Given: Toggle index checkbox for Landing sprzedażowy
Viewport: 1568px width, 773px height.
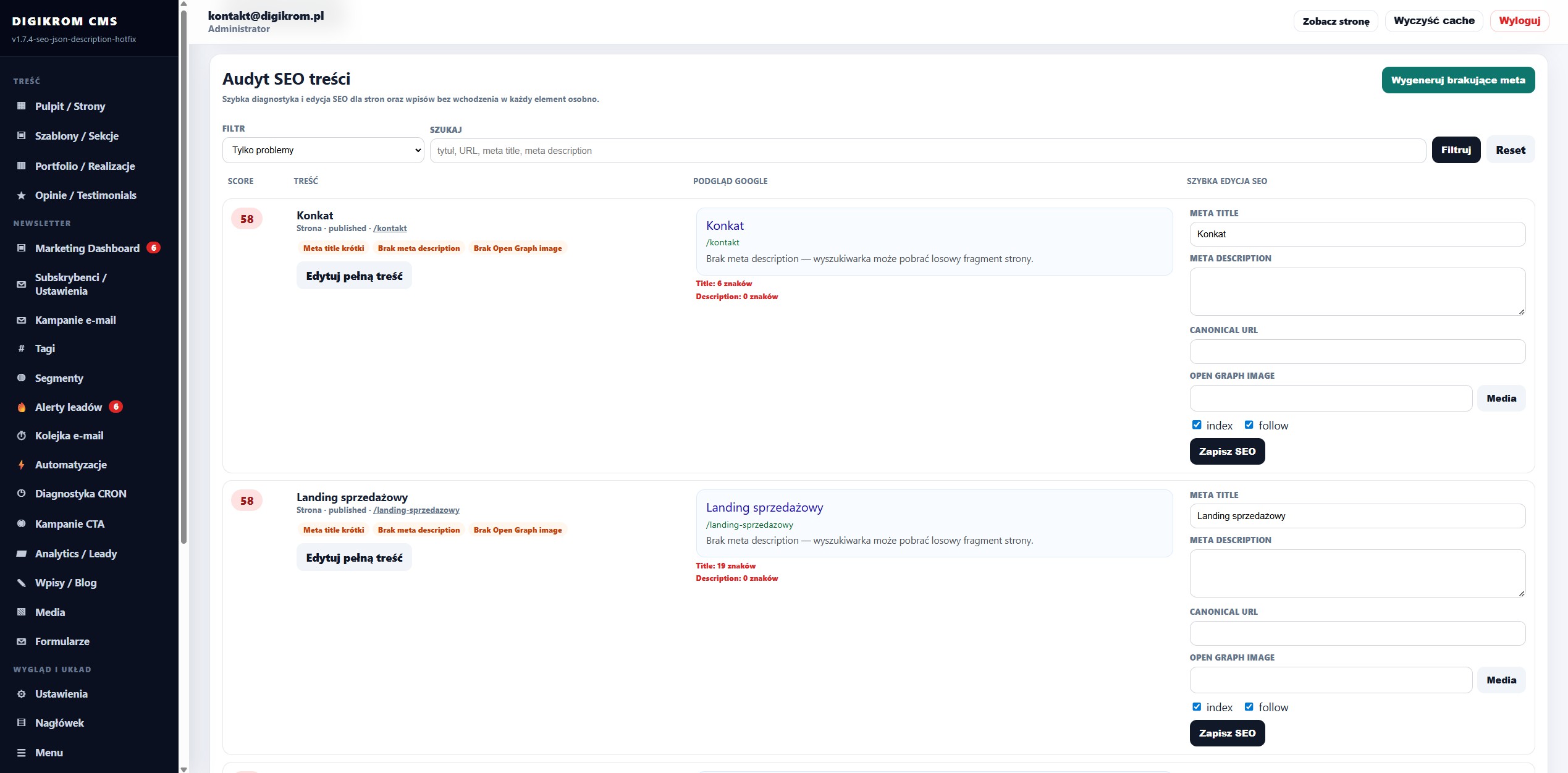Looking at the screenshot, I should click(x=1197, y=707).
